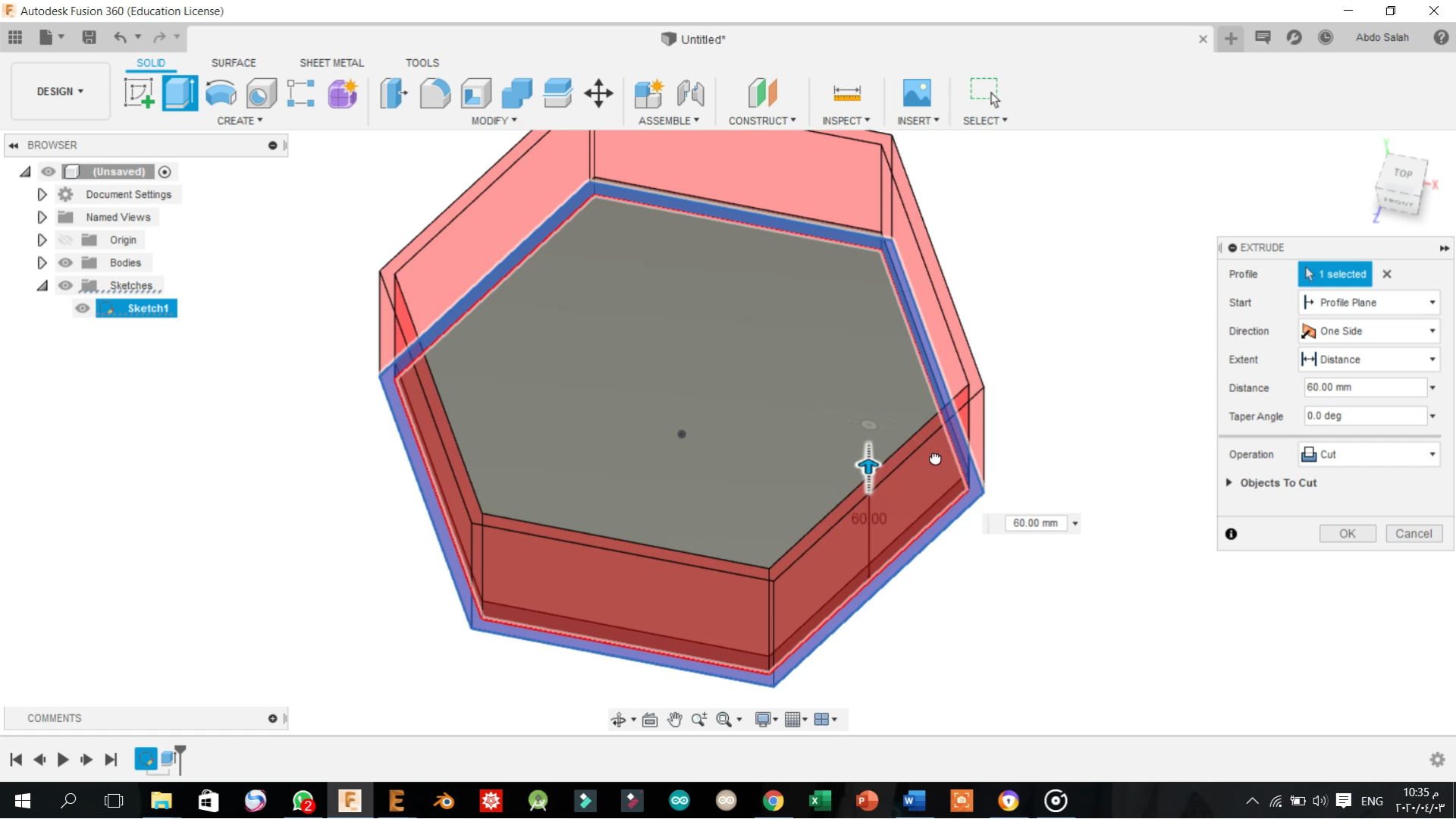This screenshot has width=1456, height=819.
Task: Click the 1 selected Profile button
Action: 1335,274
